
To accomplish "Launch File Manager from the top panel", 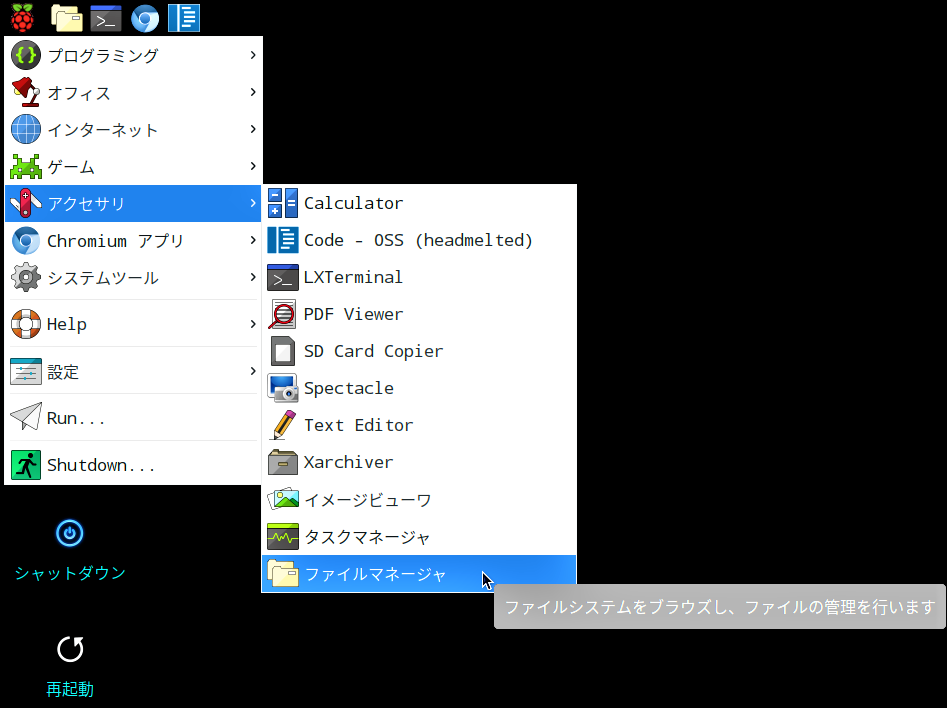I will tap(66, 18).
